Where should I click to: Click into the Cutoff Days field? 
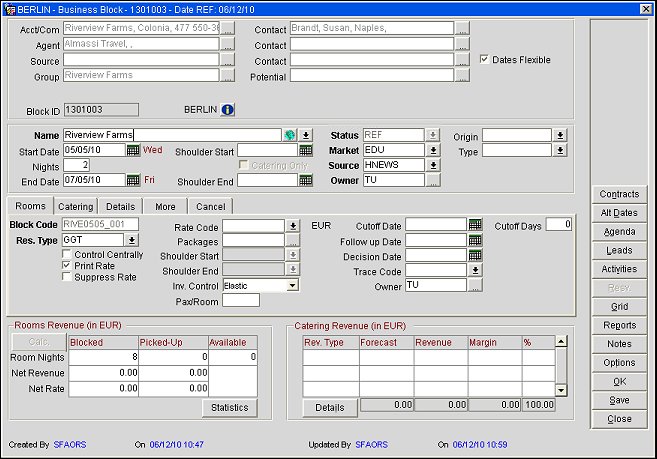click(559, 226)
